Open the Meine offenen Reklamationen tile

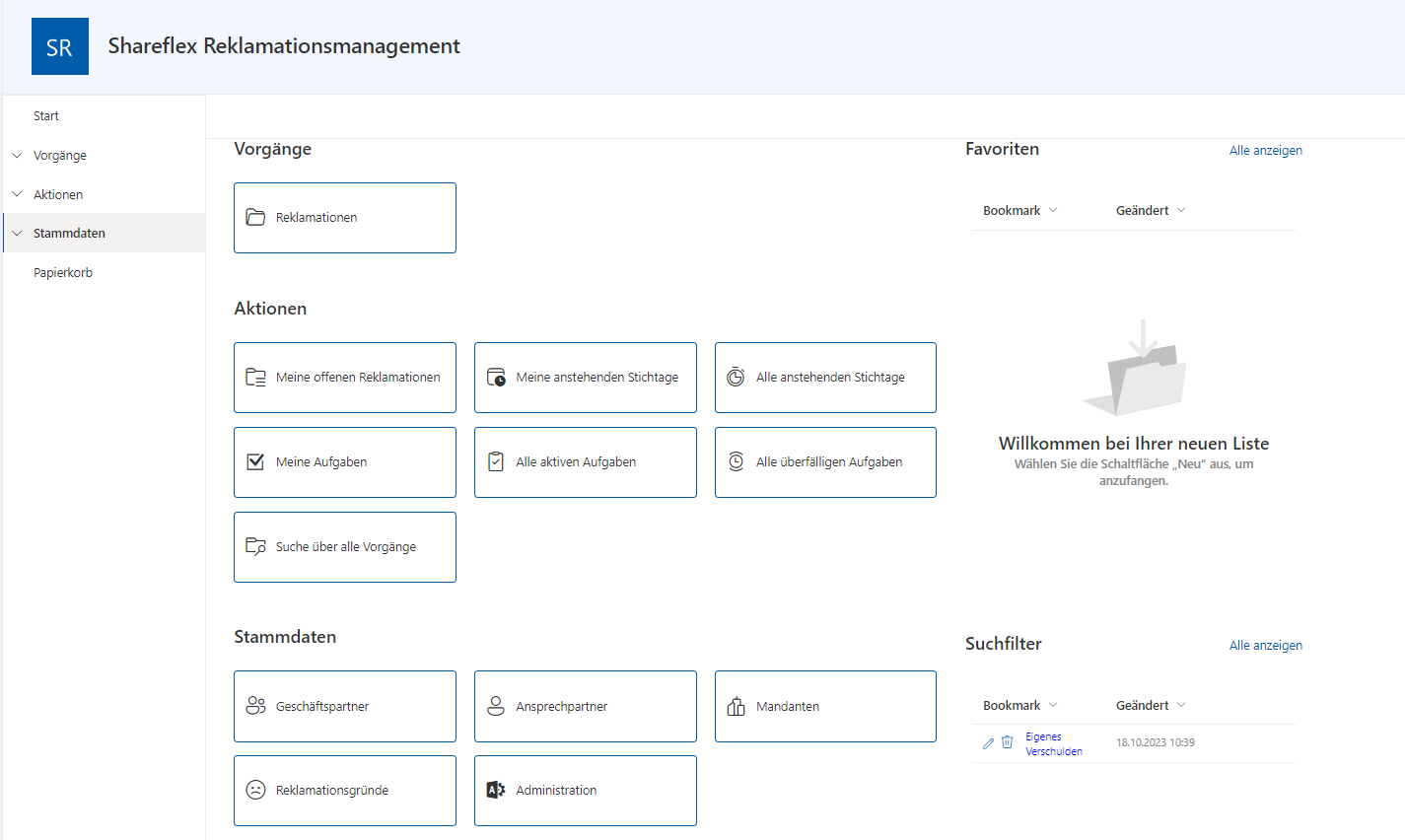tap(345, 378)
